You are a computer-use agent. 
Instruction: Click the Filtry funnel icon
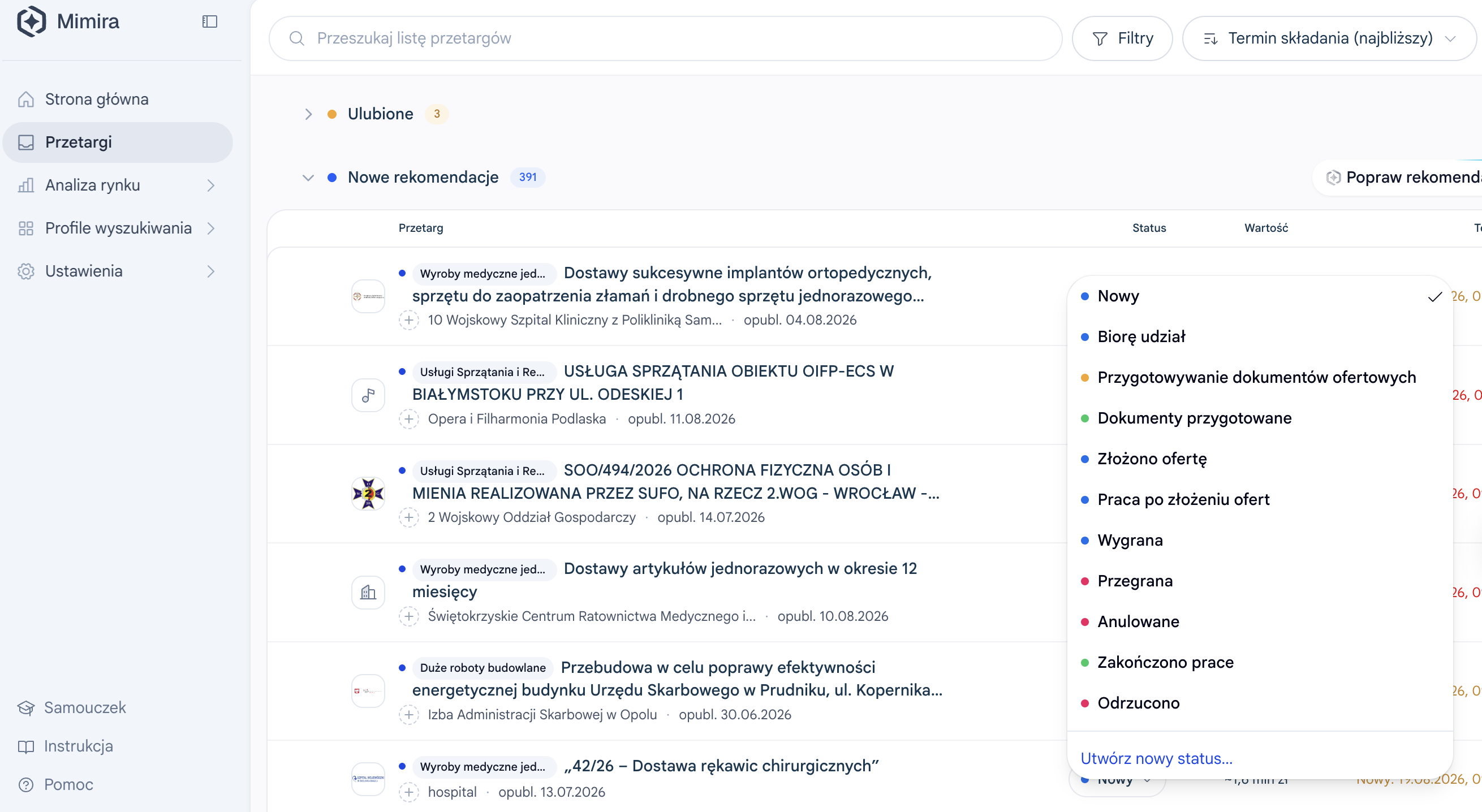[x=1100, y=38]
